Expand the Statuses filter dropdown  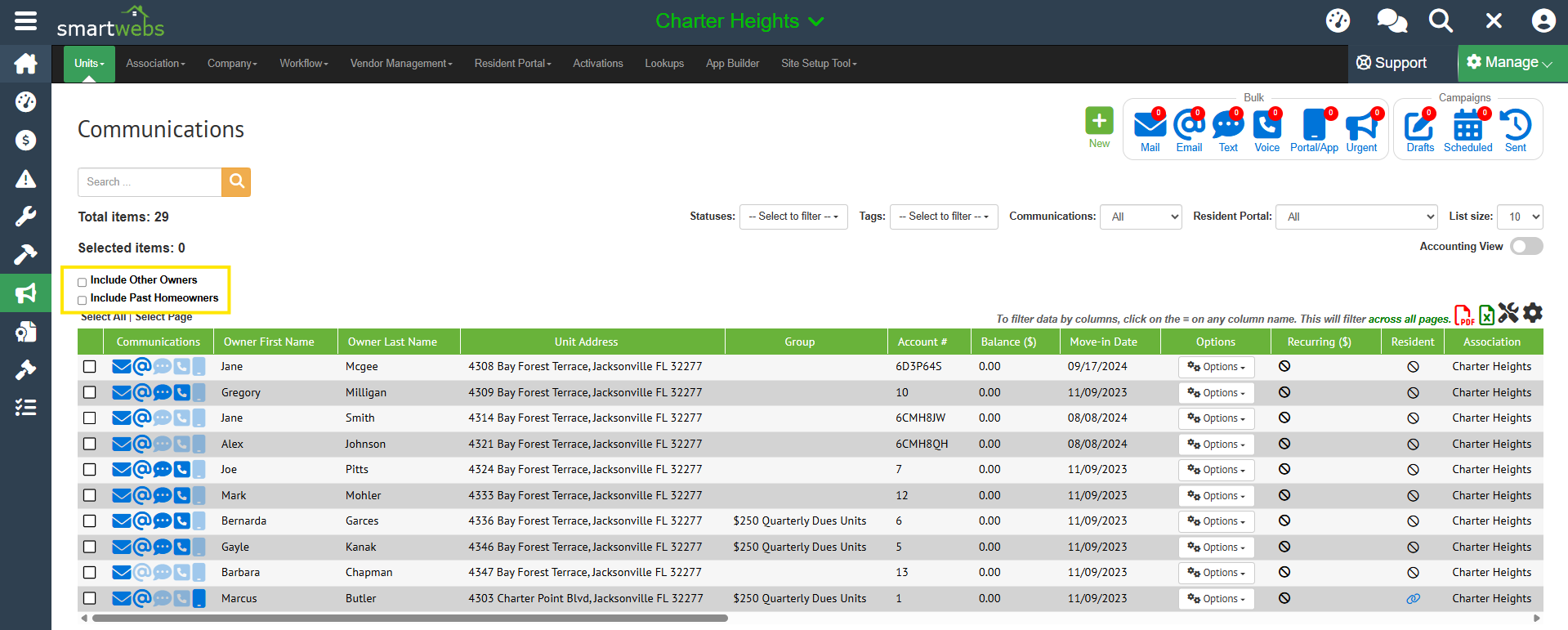point(793,217)
